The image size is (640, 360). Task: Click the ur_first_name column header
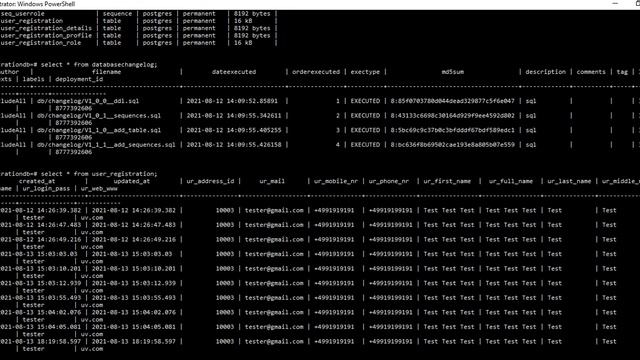(447, 181)
